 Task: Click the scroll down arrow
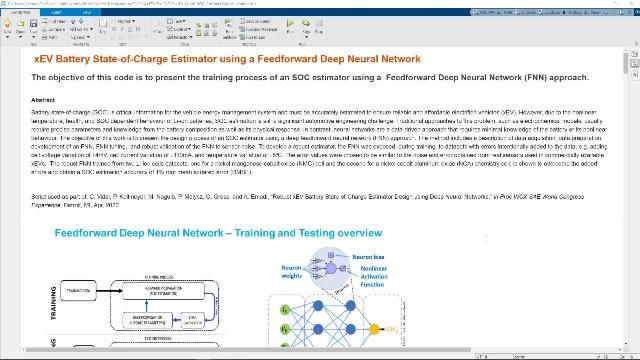(626, 344)
